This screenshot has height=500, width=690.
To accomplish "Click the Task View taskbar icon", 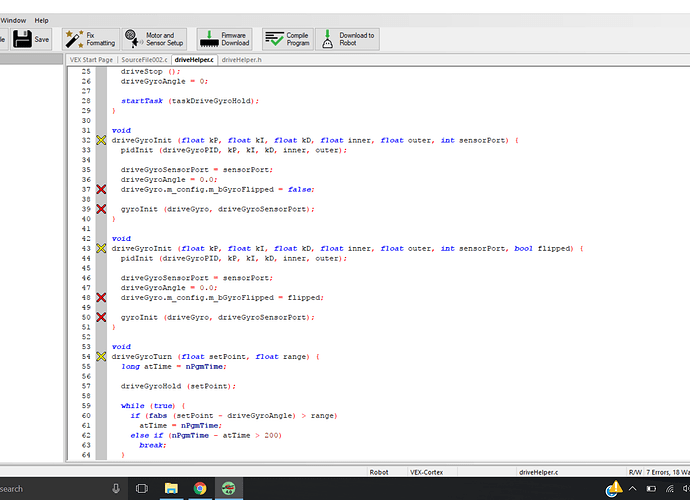I will [x=142, y=488].
